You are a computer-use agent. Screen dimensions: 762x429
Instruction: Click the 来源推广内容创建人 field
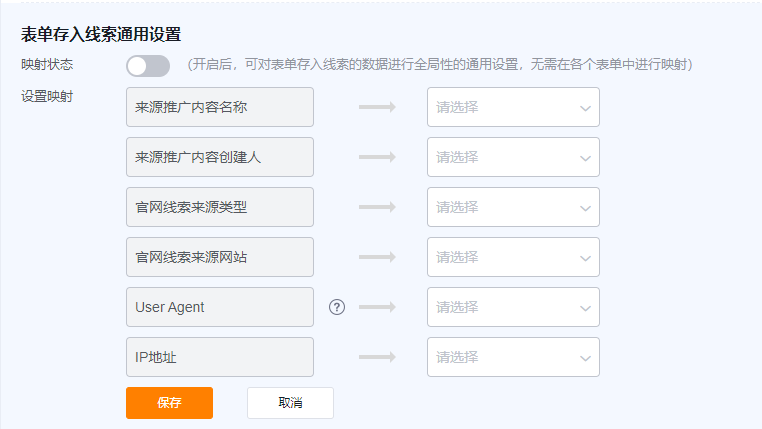(220, 157)
